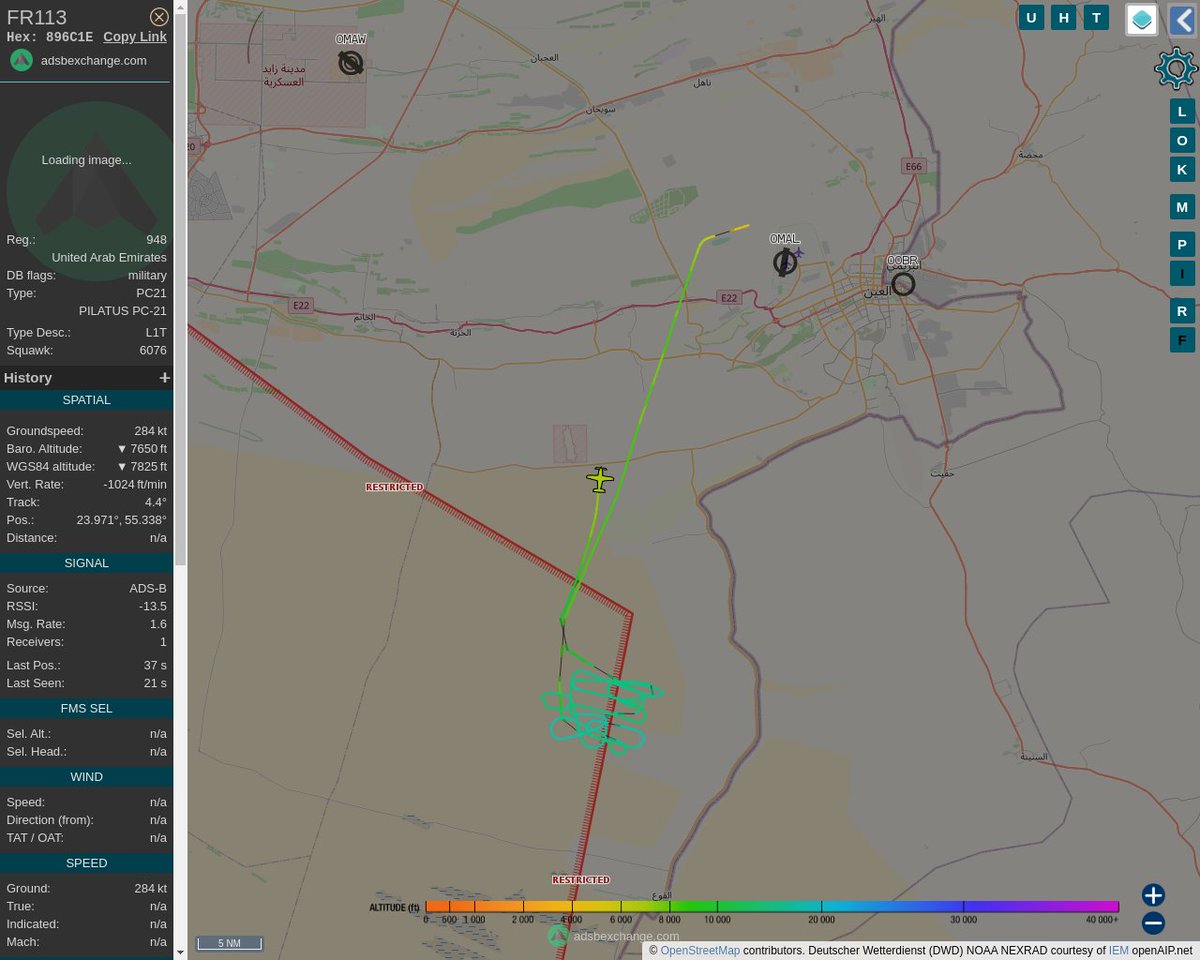Click the RSSI value -13.5
This screenshot has height=960, width=1200.
[153, 606]
